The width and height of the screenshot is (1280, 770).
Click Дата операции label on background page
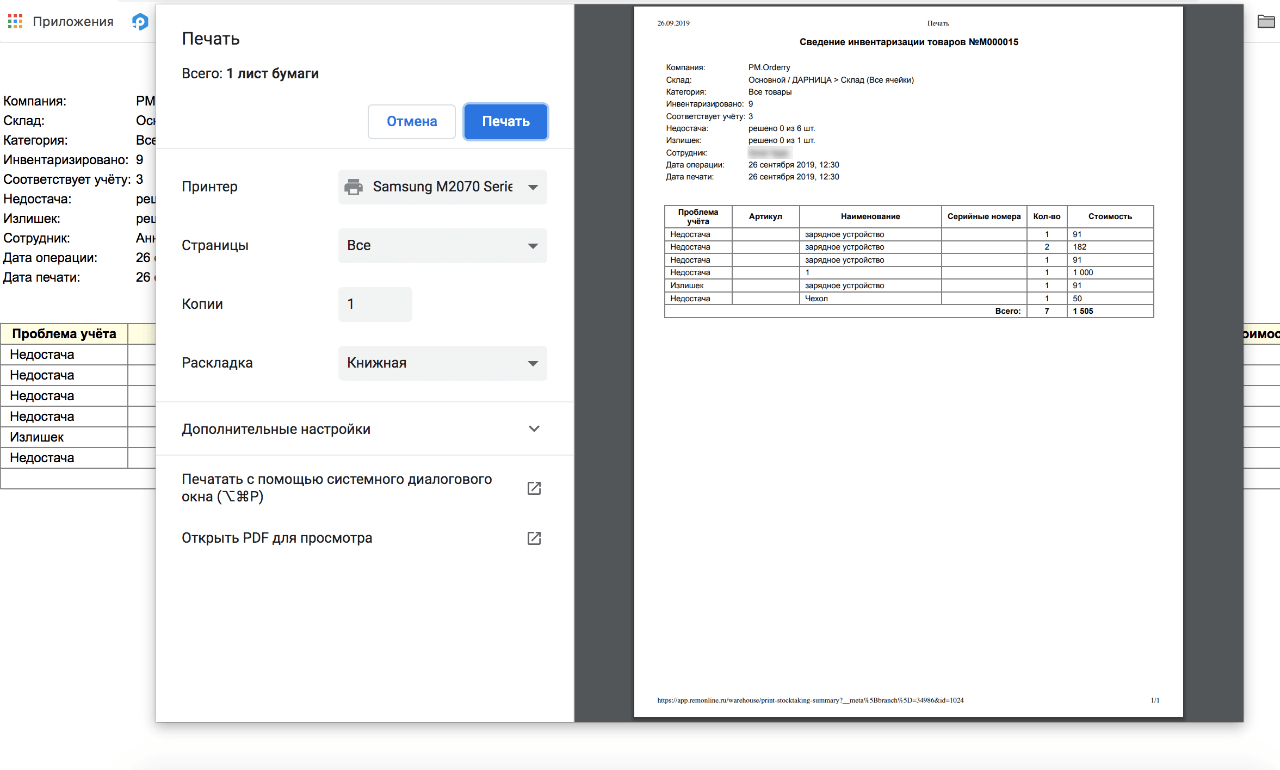coord(50,258)
